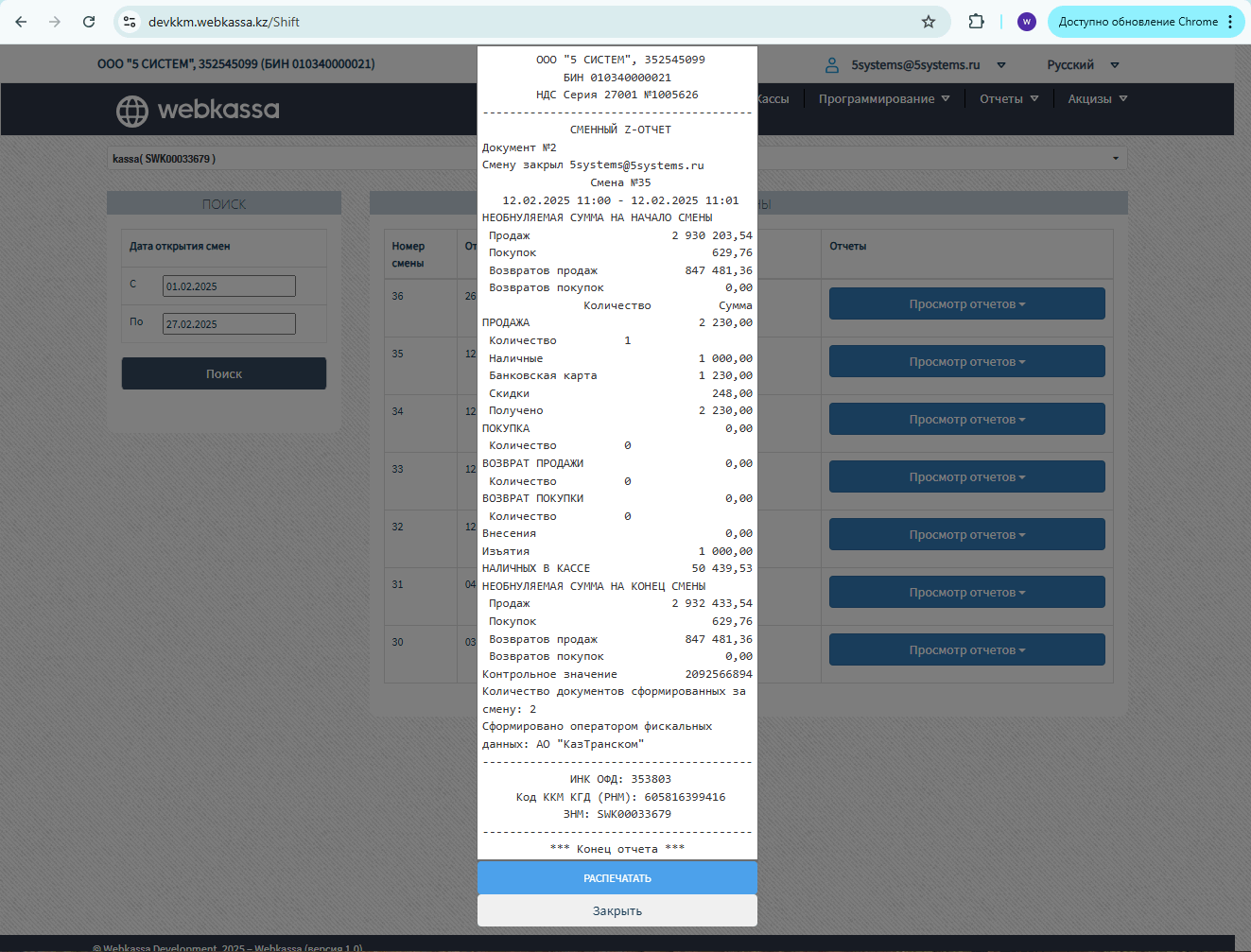Open the Отчеты menu
The height and width of the screenshot is (952, 1251).
pyautogui.click(x=1008, y=99)
